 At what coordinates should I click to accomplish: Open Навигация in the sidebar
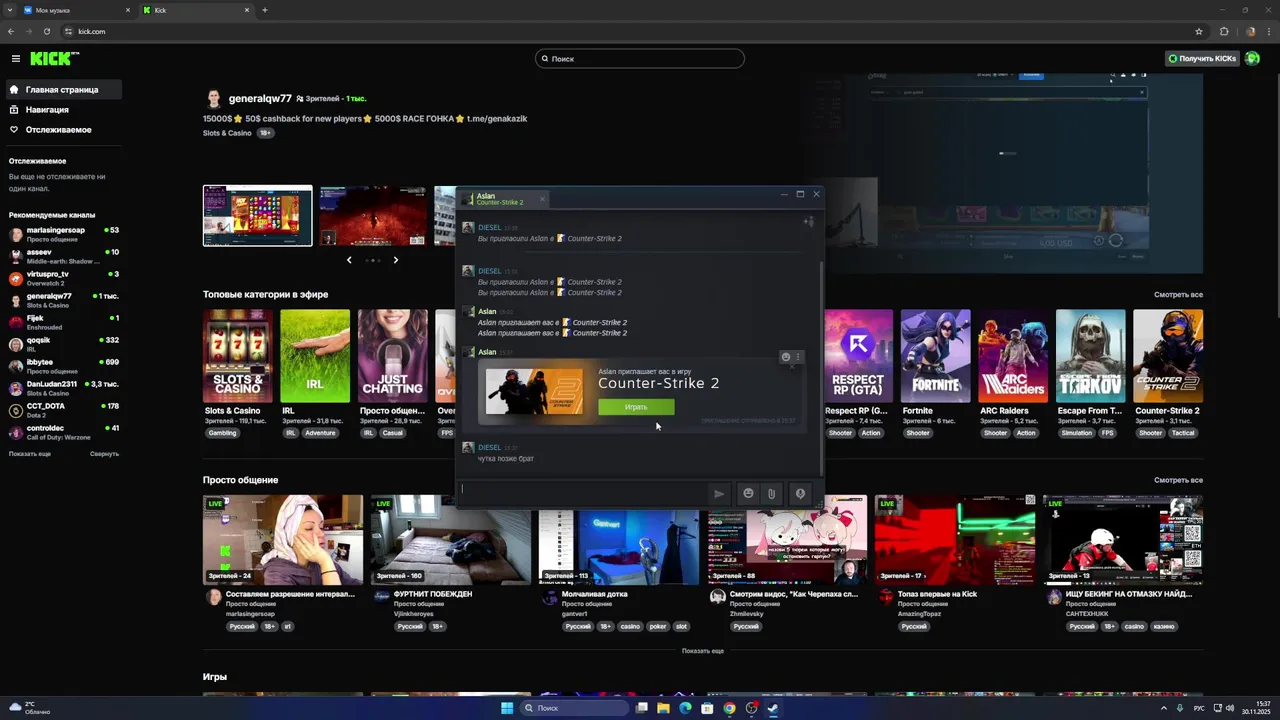[64, 110]
